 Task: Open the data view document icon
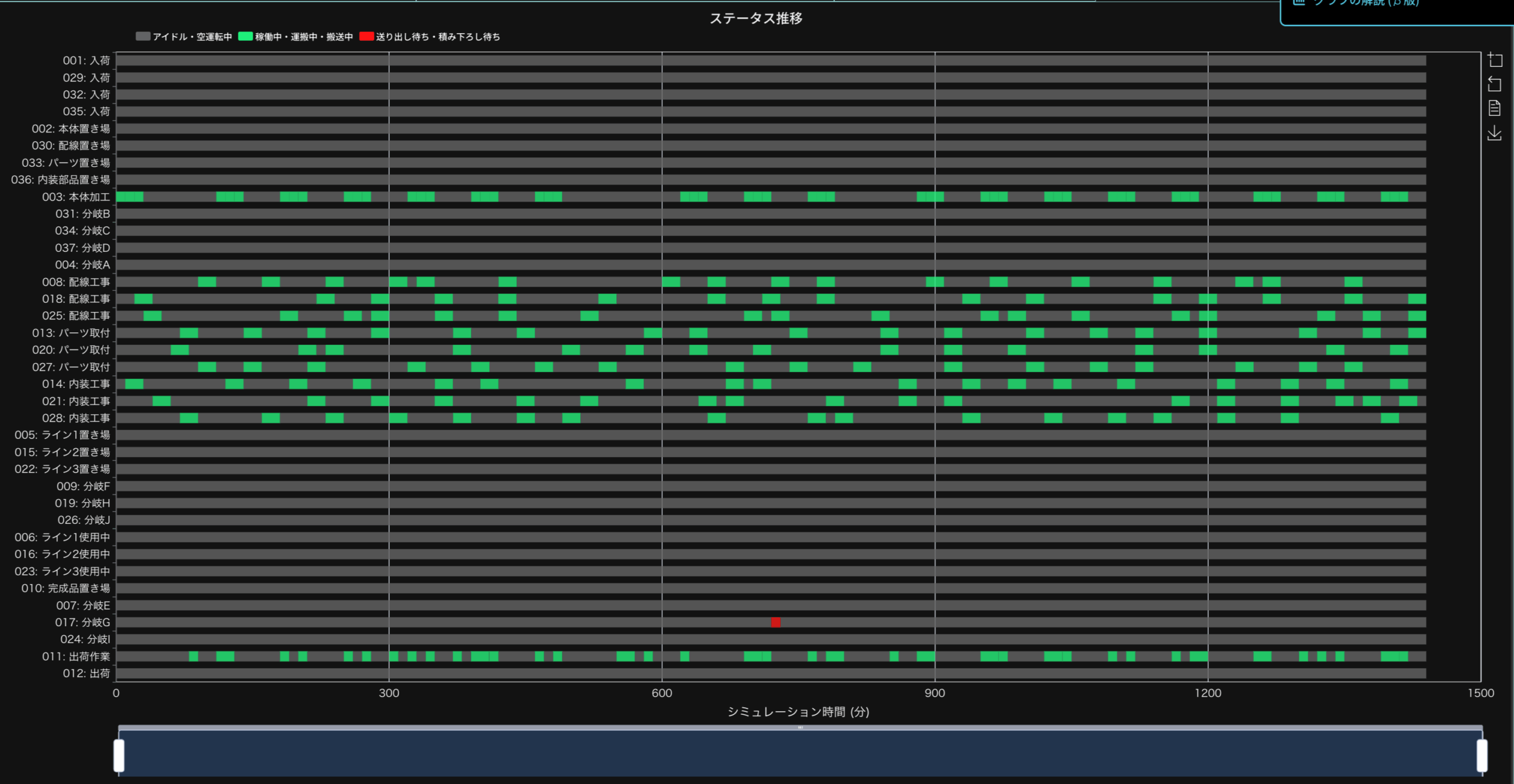click(x=1494, y=108)
